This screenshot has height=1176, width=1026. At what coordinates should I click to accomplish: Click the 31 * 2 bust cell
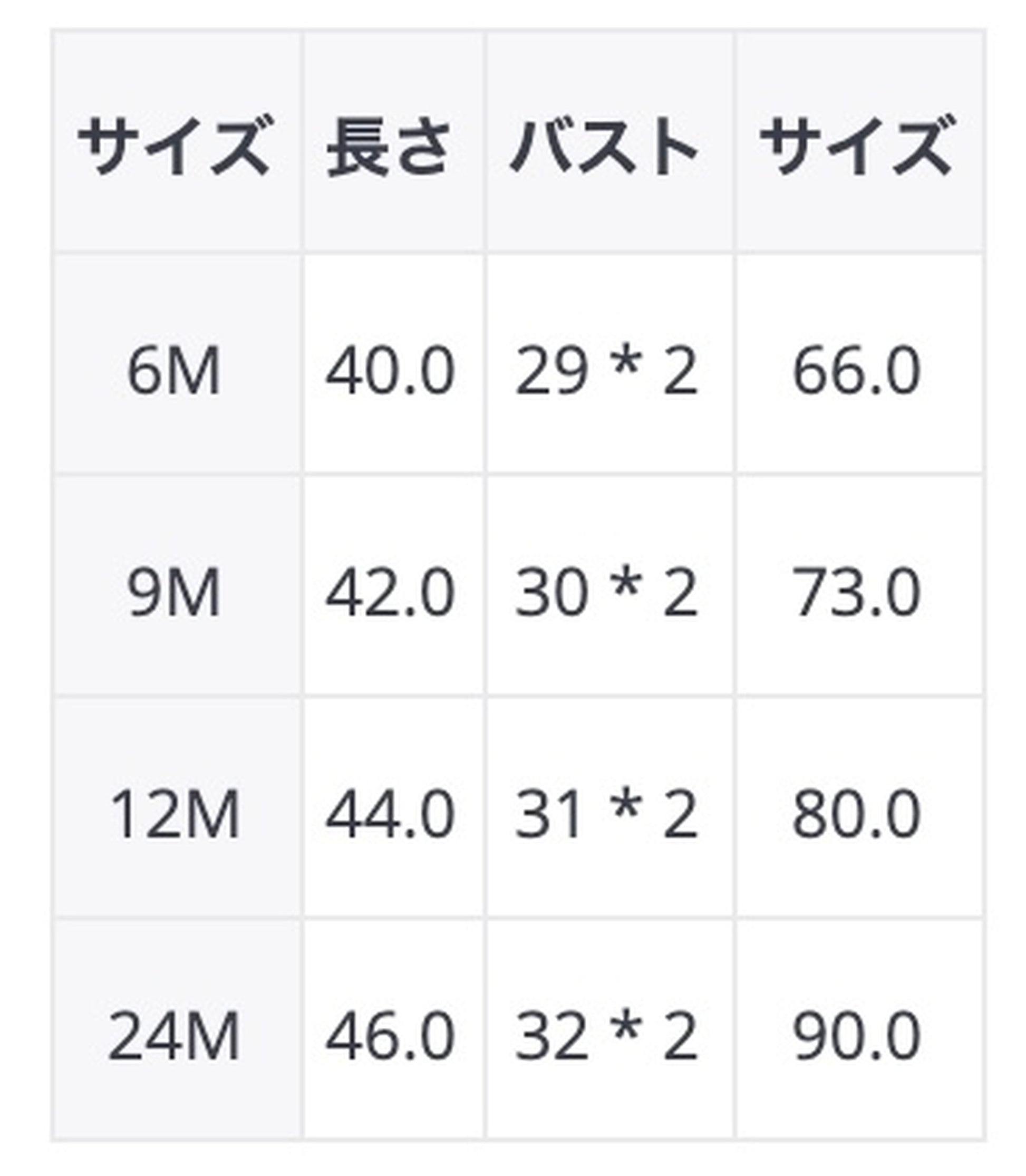[x=606, y=815]
